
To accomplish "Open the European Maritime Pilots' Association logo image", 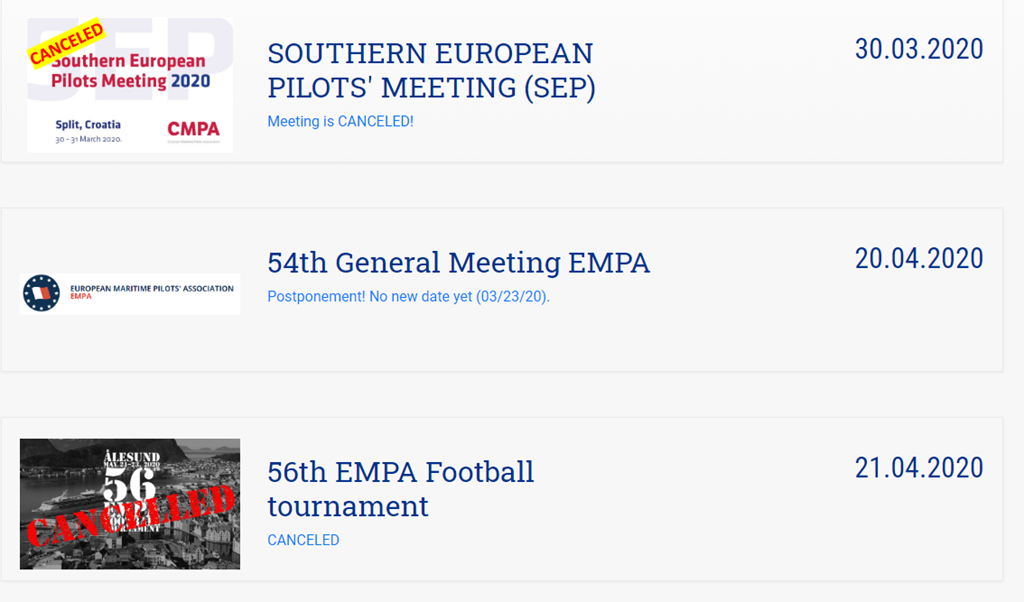I will click(x=130, y=294).
